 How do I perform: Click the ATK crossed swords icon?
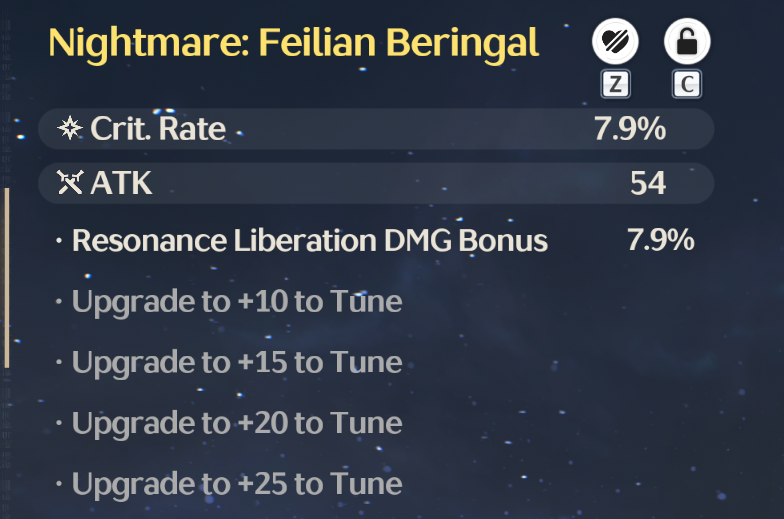(70, 182)
